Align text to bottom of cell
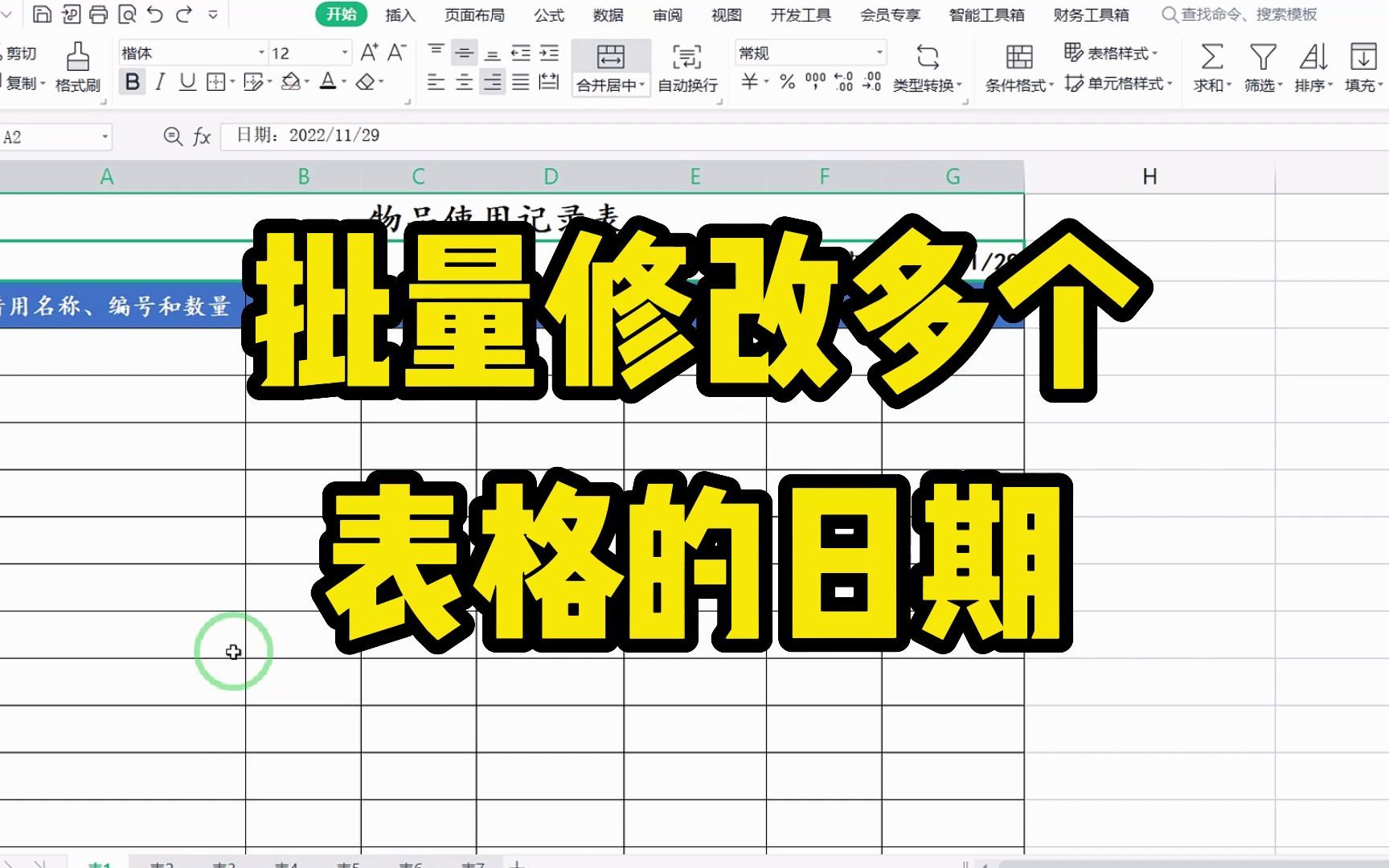 493,53
